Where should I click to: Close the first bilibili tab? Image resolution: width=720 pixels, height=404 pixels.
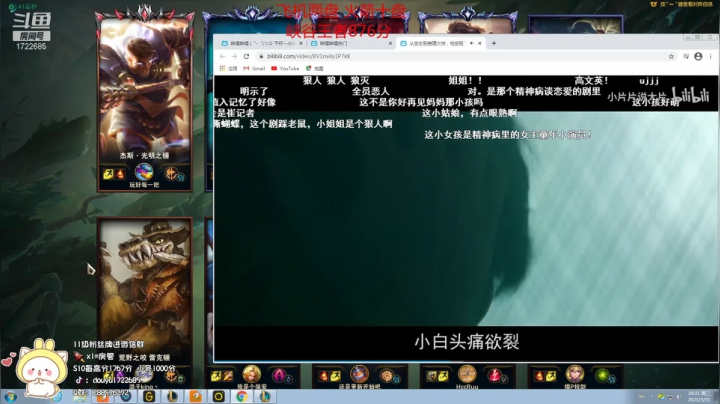point(301,43)
